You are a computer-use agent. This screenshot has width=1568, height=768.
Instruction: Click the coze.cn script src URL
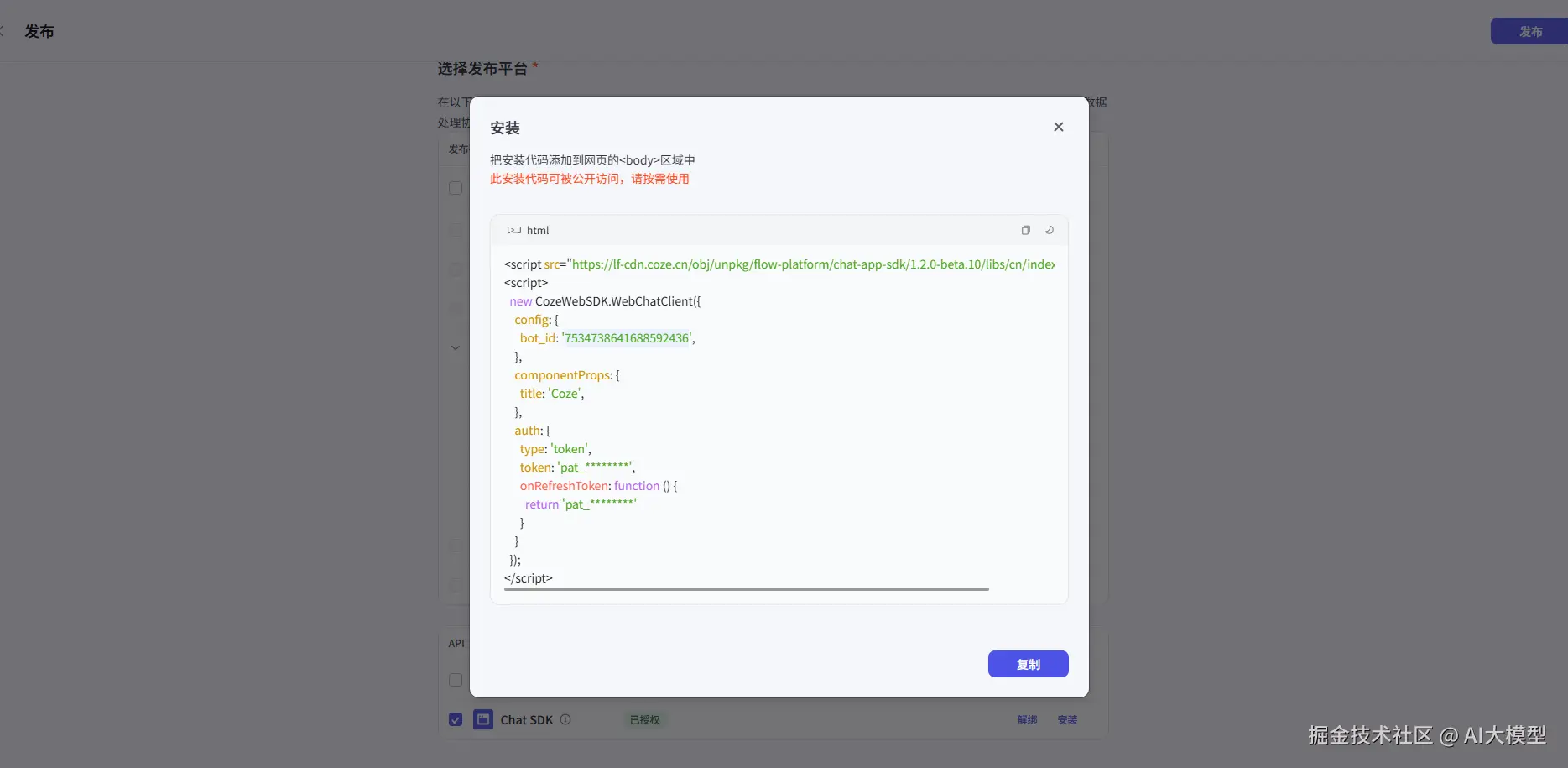click(813, 264)
